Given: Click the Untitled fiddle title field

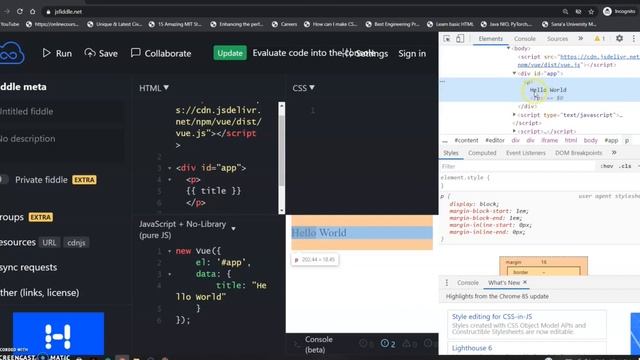Looking at the screenshot, I should tap(61, 111).
